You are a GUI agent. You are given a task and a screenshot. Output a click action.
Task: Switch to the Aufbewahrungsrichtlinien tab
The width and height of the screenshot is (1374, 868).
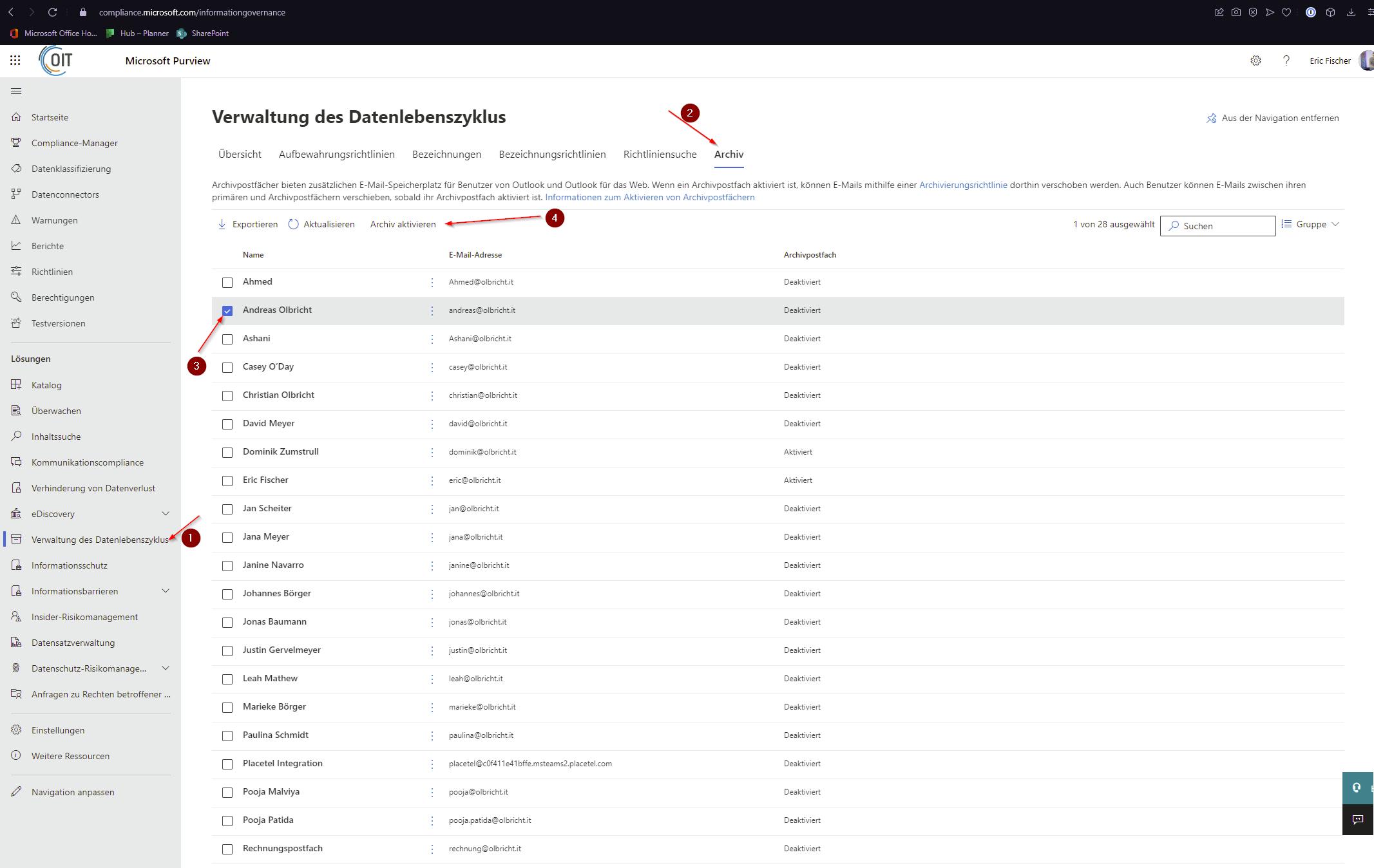(336, 155)
